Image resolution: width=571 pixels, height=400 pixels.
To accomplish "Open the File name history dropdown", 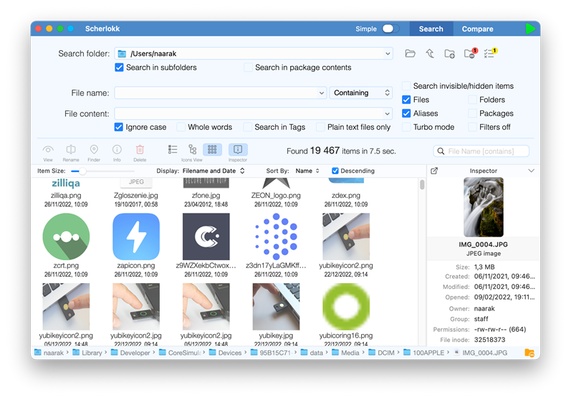I will click(321, 93).
